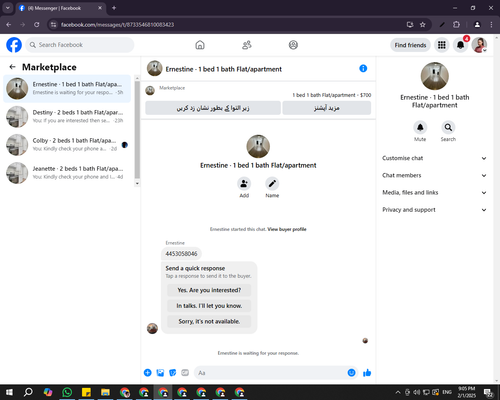Open the Jeanette 2 beds conversation
500x400 pixels.
tap(67, 173)
